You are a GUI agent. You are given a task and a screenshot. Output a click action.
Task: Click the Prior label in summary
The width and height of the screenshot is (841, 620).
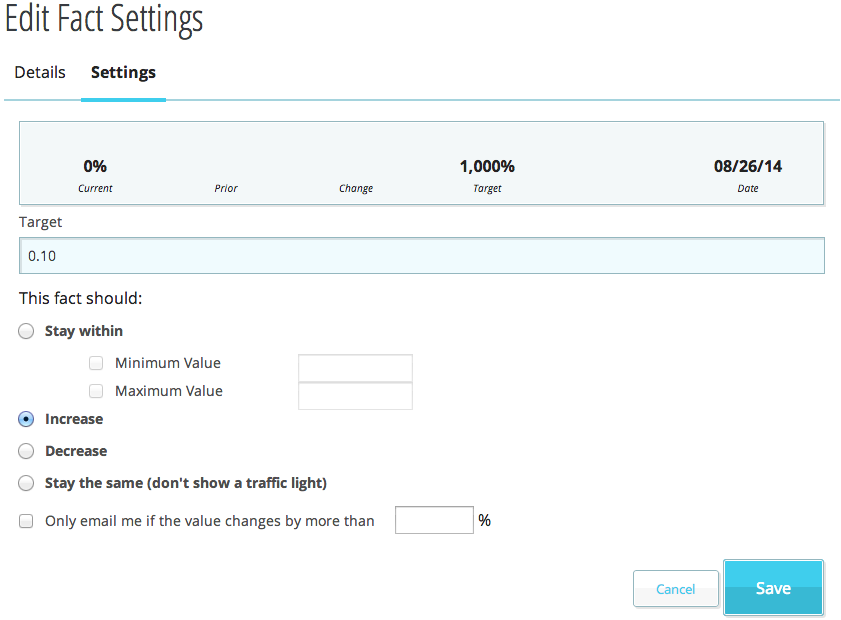226,188
